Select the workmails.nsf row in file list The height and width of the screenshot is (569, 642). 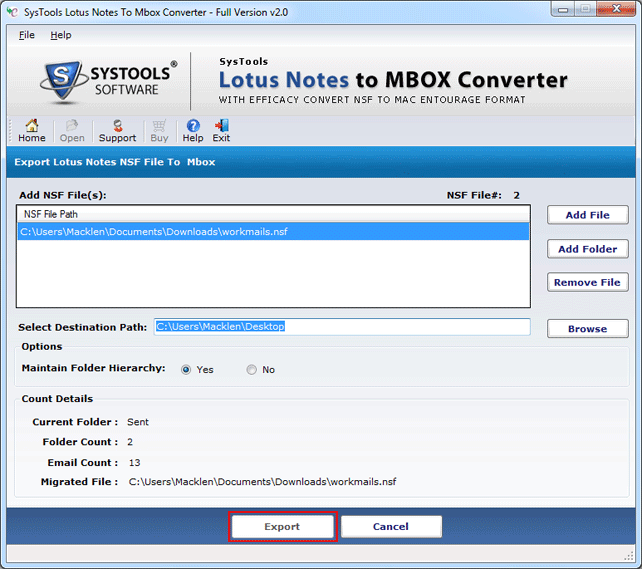[273, 232]
